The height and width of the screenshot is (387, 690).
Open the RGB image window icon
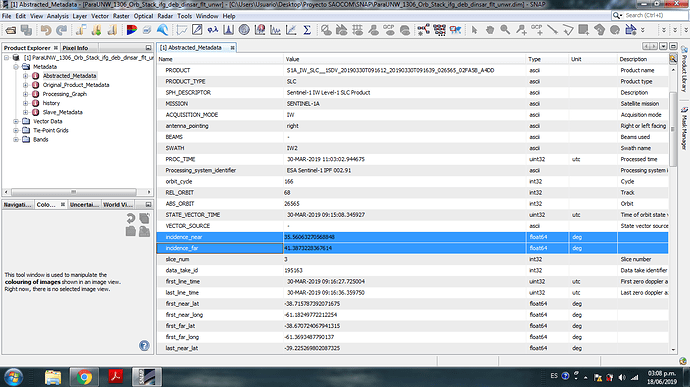coord(131,30)
